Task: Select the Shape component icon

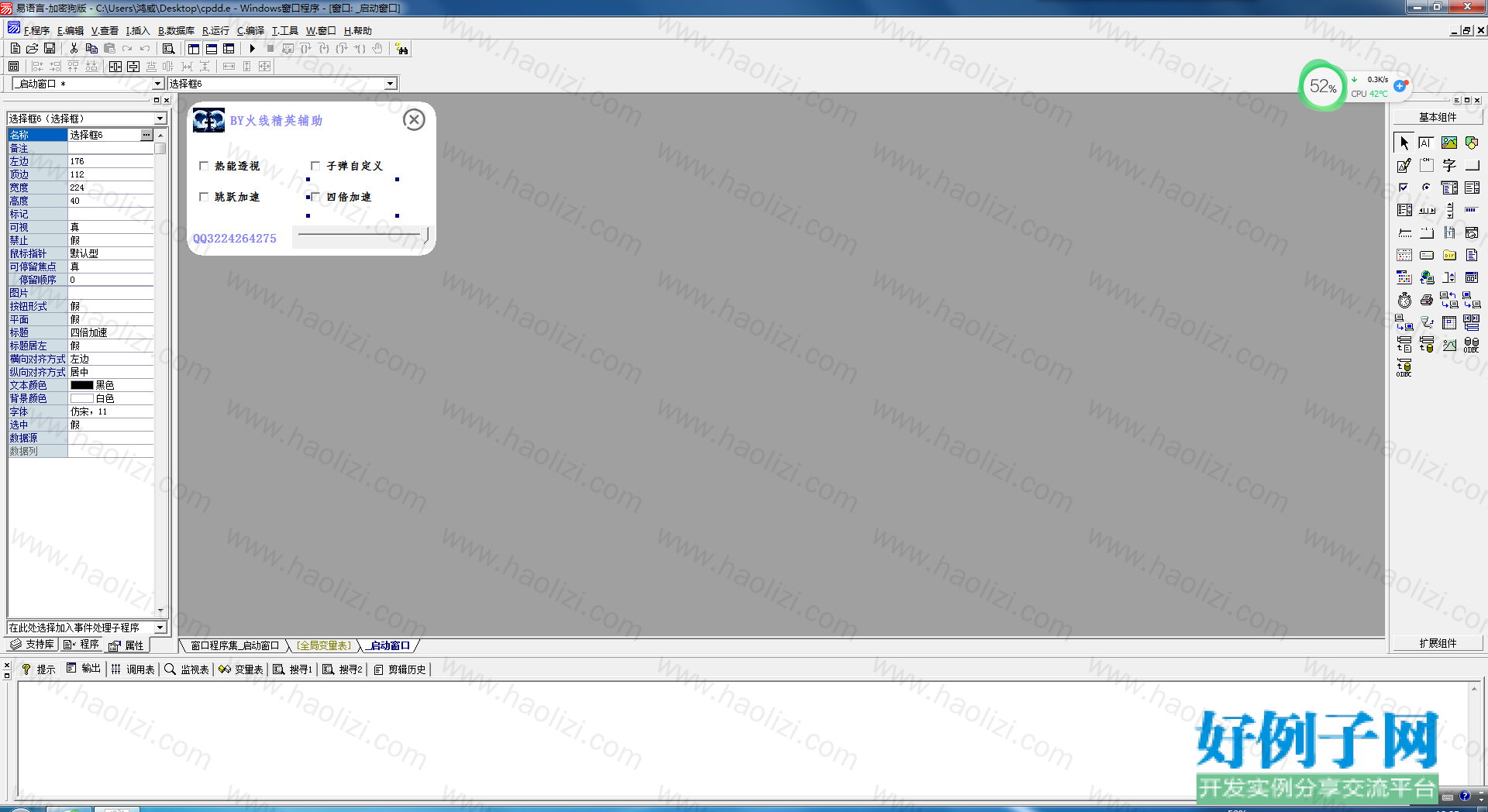Action: click(x=1472, y=143)
